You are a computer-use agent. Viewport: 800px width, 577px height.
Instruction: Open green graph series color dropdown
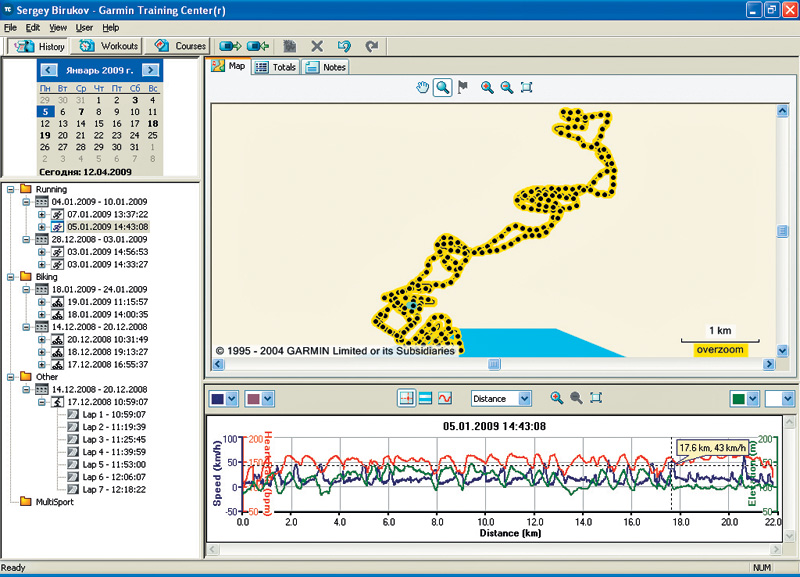pyautogui.click(x=753, y=398)
